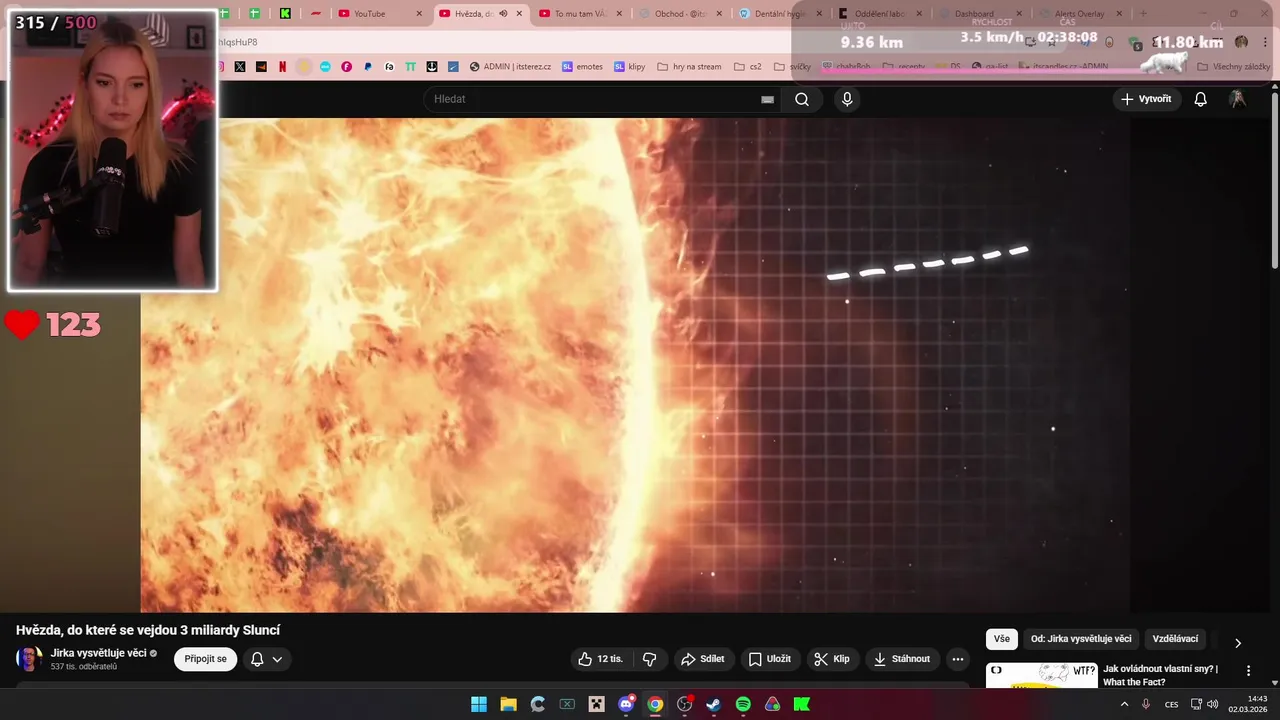Click the taskbar microphone tray icon
This screenshot has width=1280, height=720.
[1146, 704]
